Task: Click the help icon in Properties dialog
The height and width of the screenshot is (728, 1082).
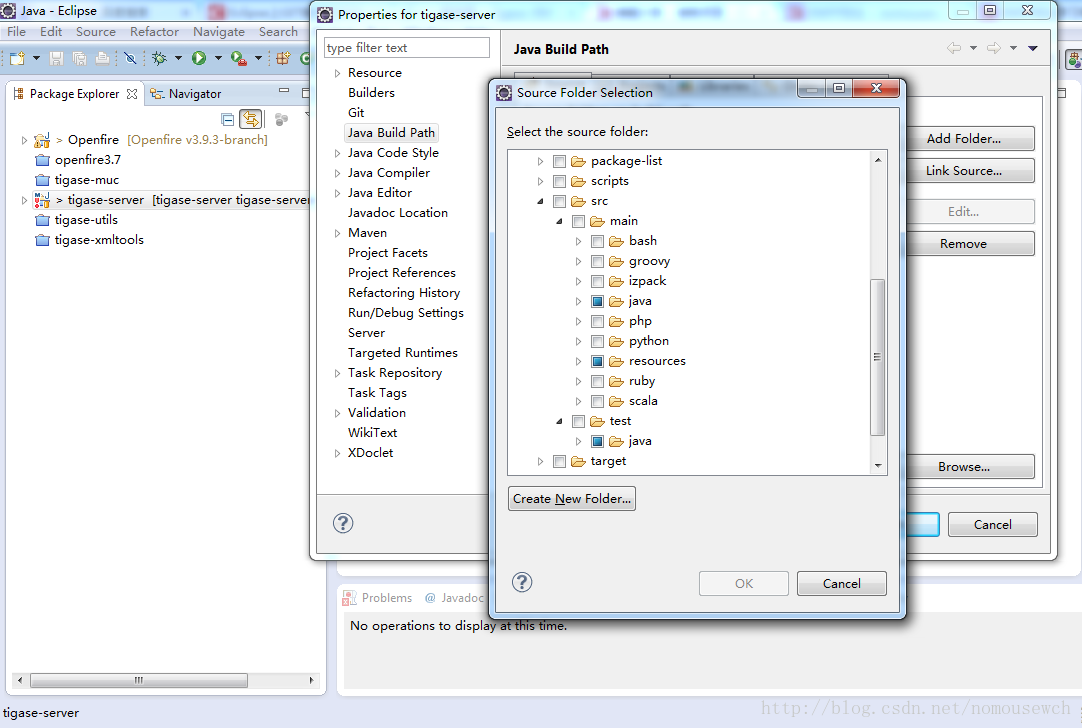Action: coord(343,523)
